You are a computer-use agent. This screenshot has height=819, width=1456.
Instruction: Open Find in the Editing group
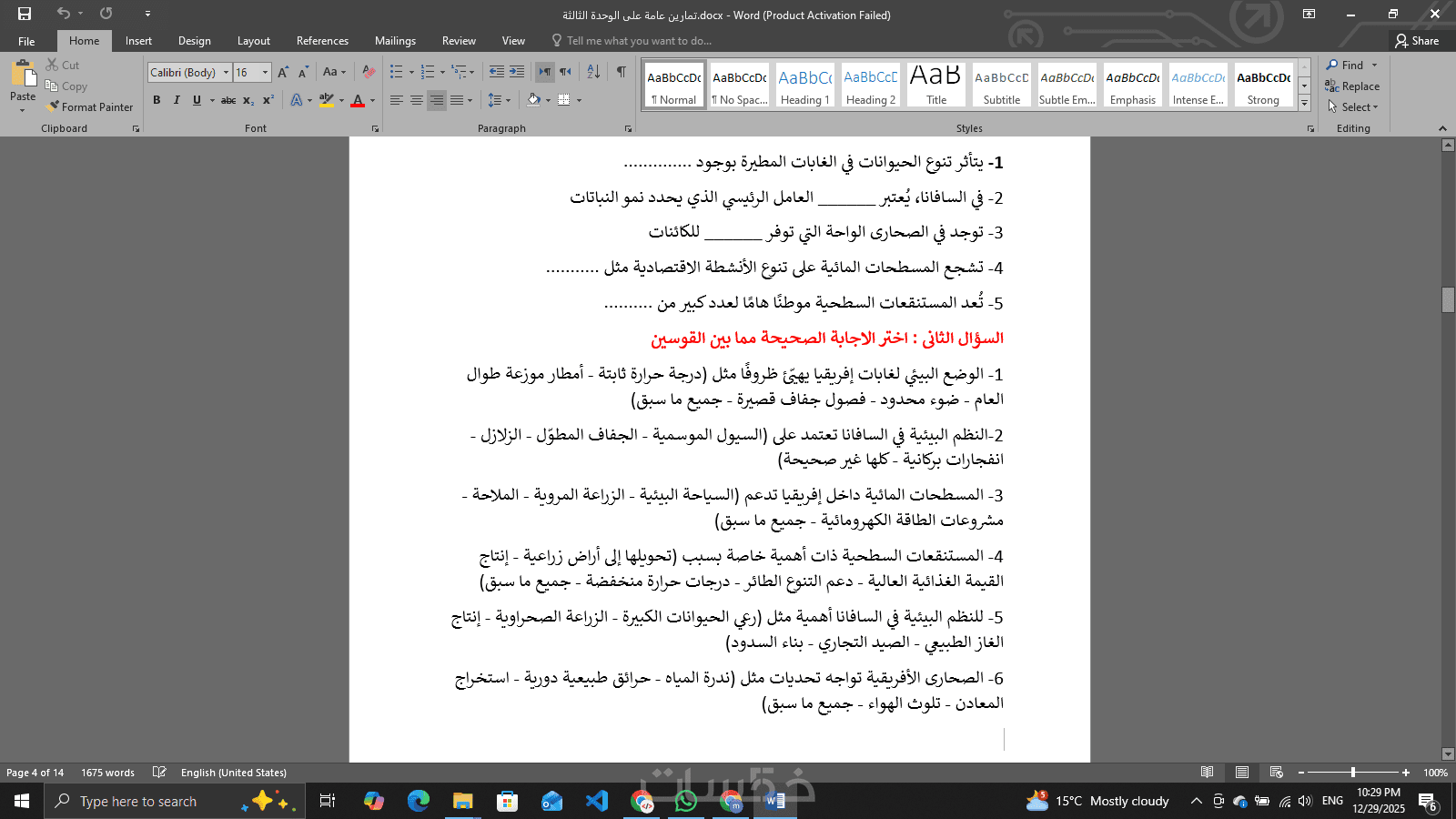(x=1346, y=66)
